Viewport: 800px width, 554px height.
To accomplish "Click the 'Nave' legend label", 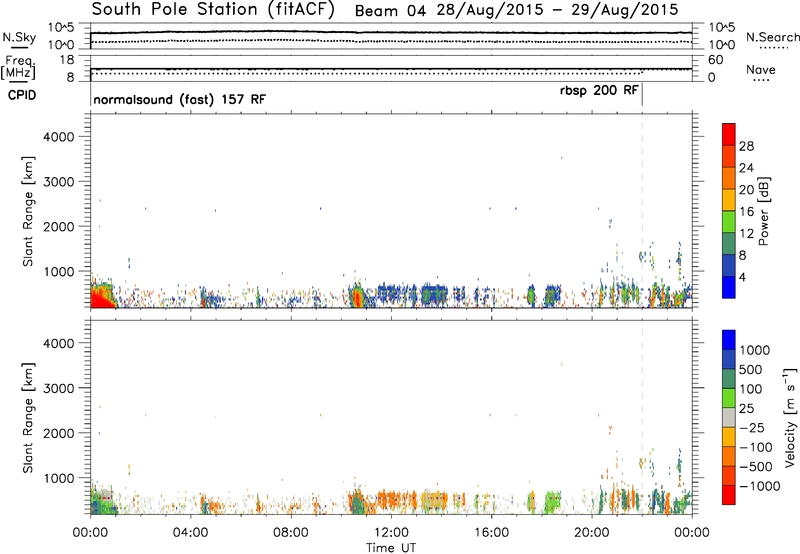I will pos(761,70).
